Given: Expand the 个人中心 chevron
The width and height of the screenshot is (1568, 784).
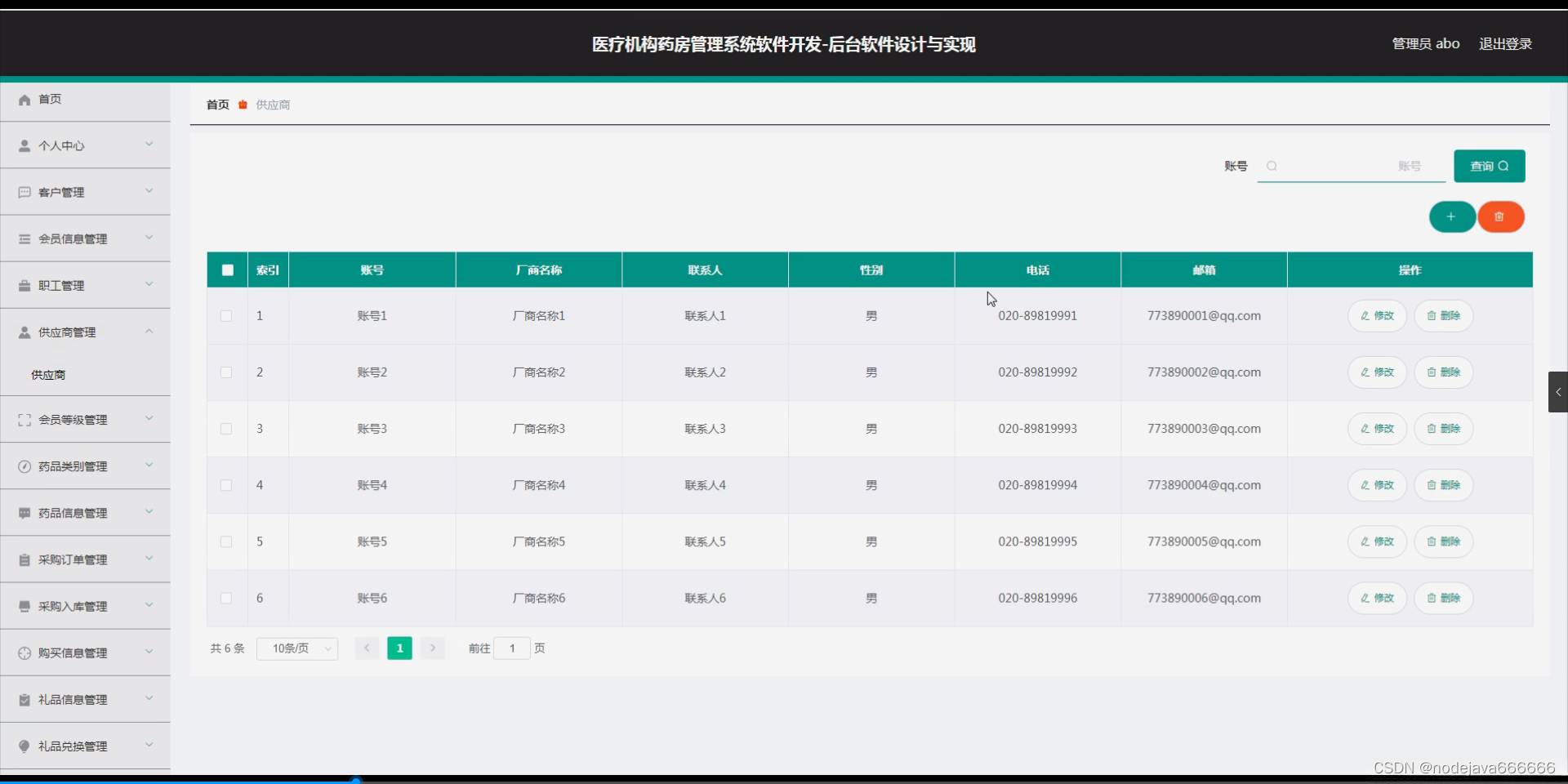Looking at the screenshot, I should coord(149,145).
